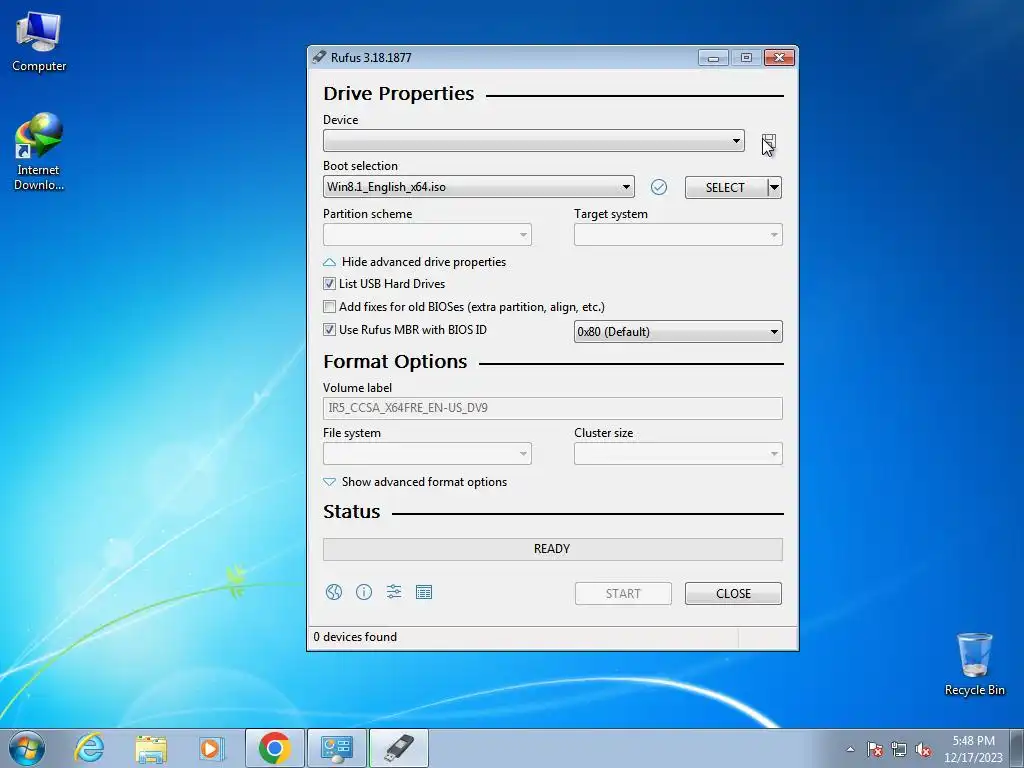Image resolution: width=1024 pixels, height=768 pixels.
Task: Open the Boot selection dropdown
Action: click(479, 187)
